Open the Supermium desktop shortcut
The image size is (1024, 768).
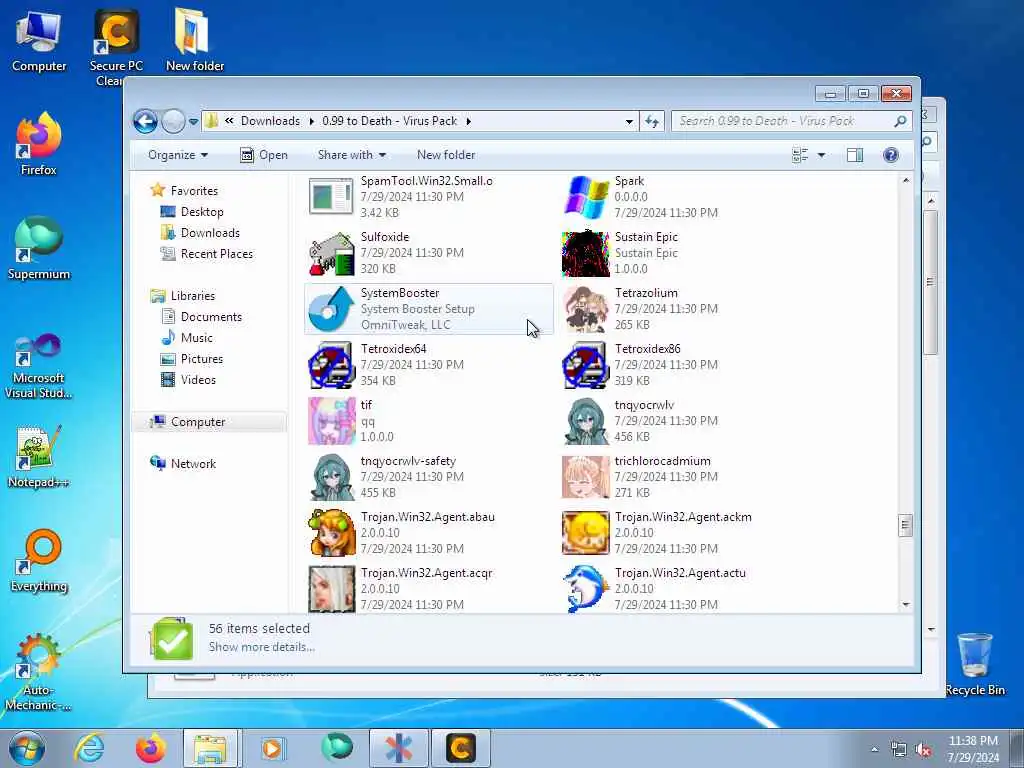[x=39, y=248]
